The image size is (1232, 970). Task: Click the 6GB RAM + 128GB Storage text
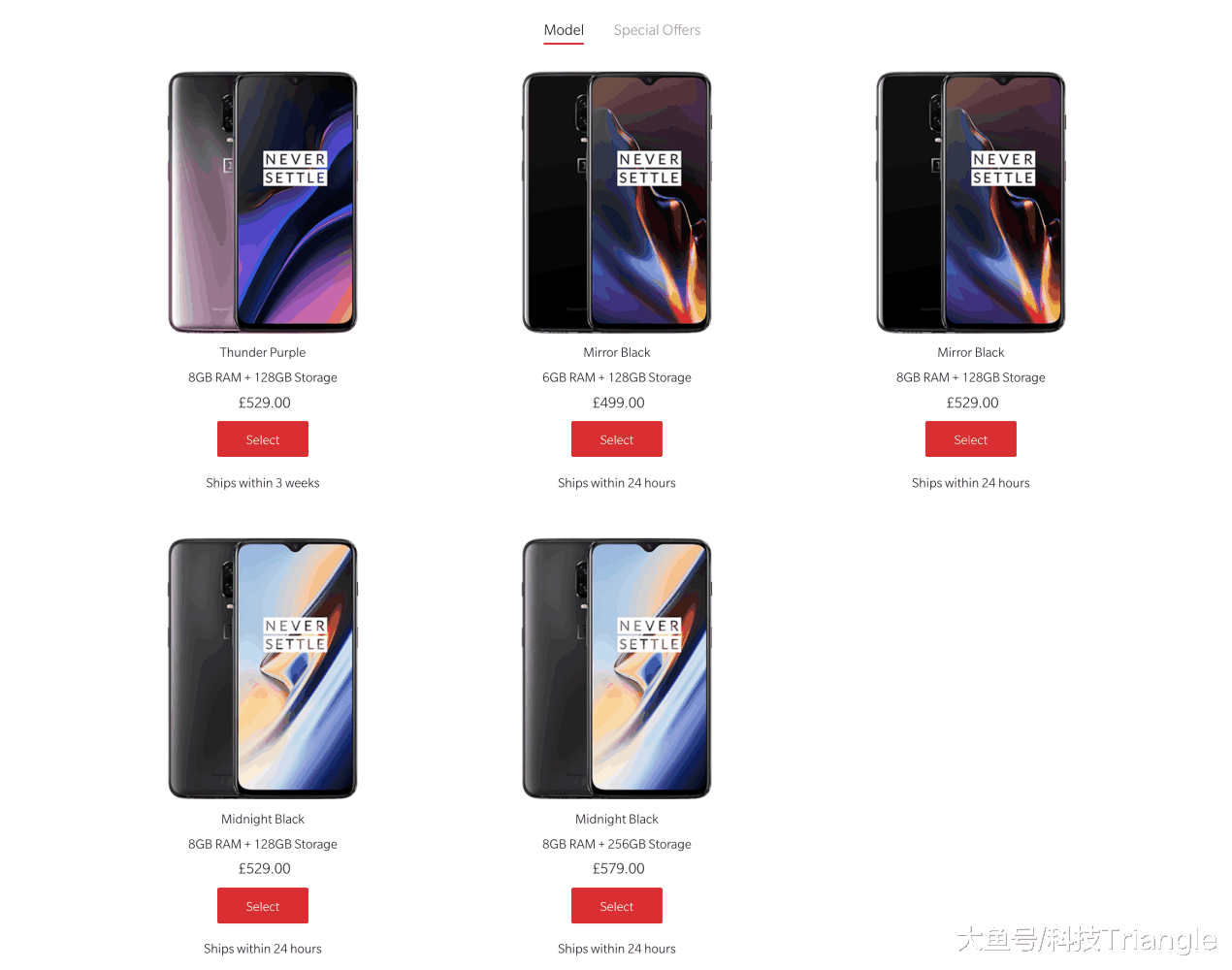click(x=617, y=377)
